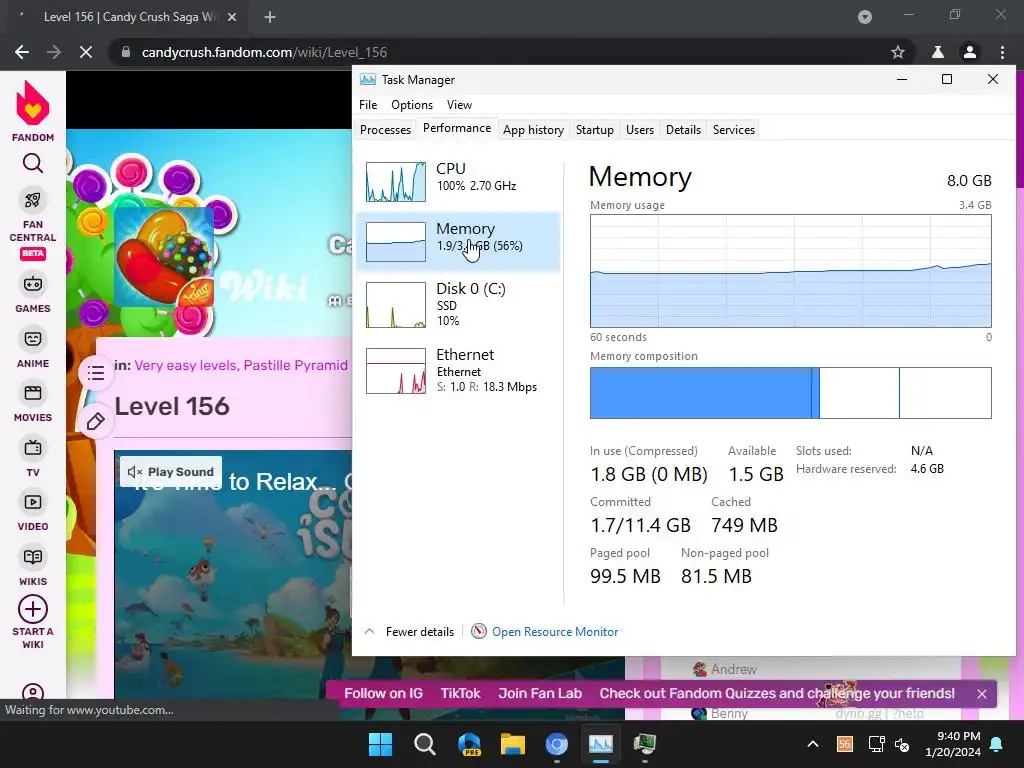The width and height of the screenshot is (1024, 768).
Task: Click Follow on IG banner link
Action: (383, 694)
